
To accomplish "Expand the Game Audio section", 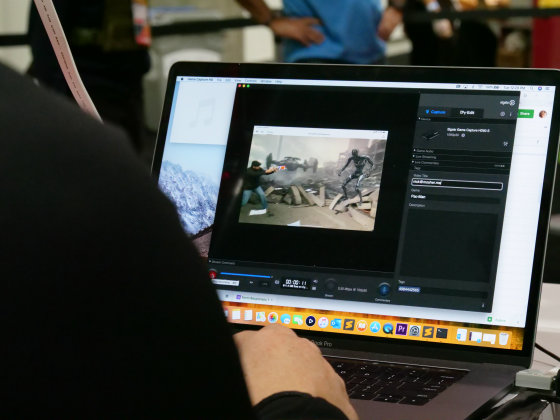I will (x=424, y=151).
